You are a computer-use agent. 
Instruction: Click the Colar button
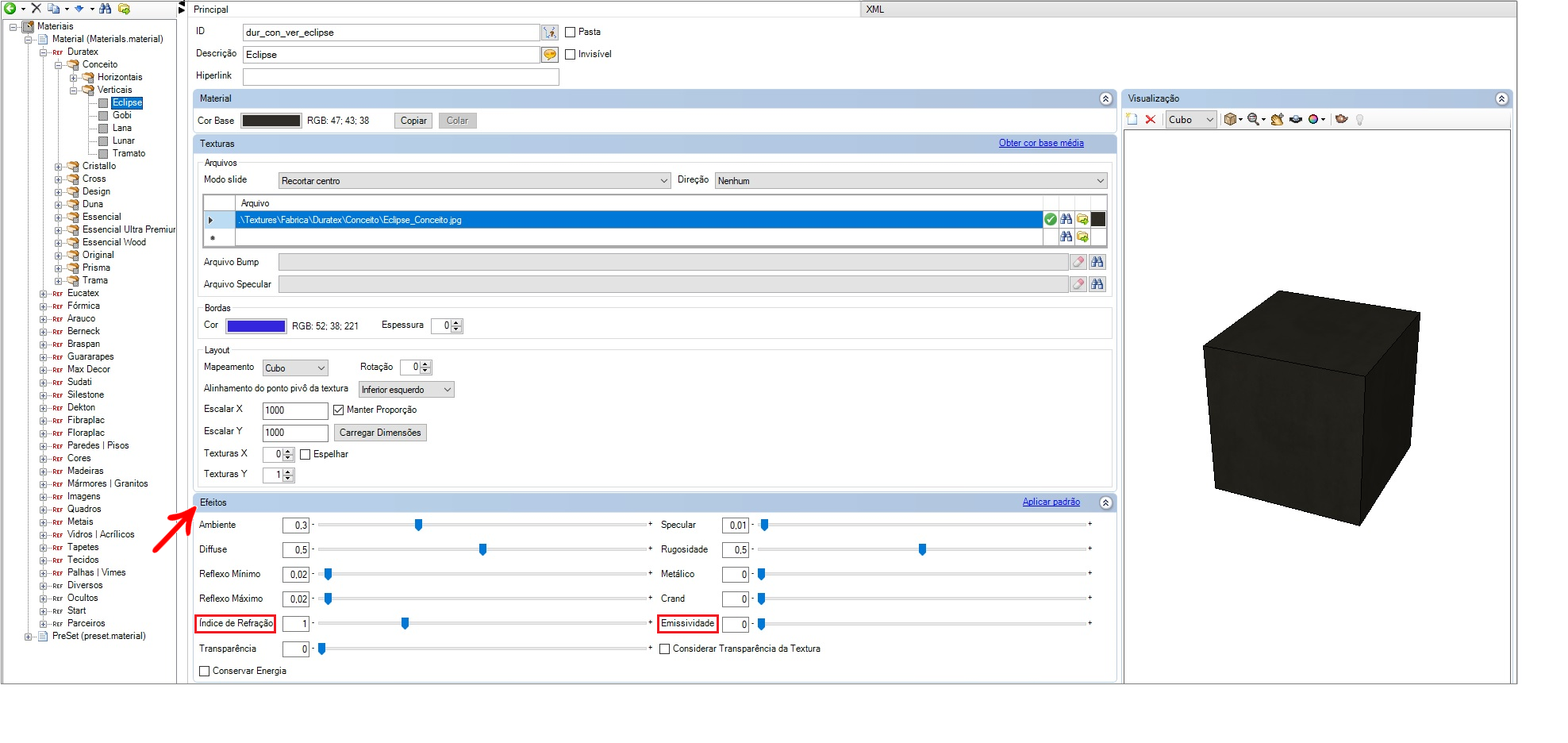click(457, 121)
